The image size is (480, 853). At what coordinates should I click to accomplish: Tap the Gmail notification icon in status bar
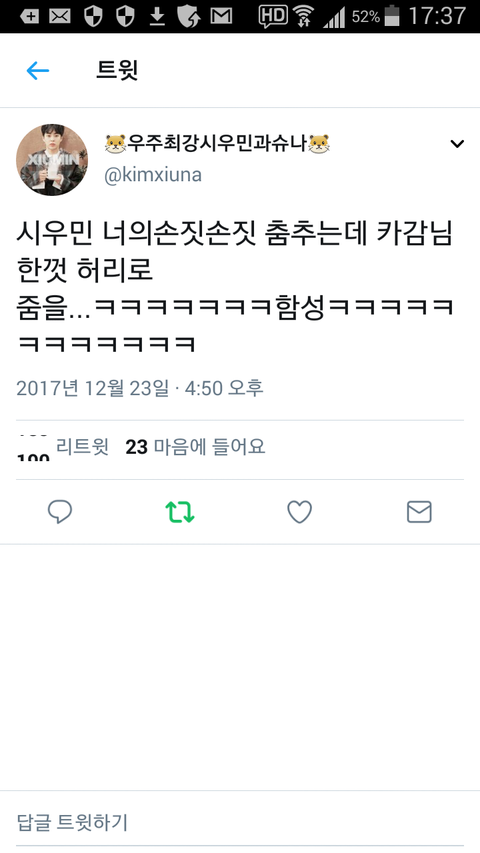click(x=221, y=16)
